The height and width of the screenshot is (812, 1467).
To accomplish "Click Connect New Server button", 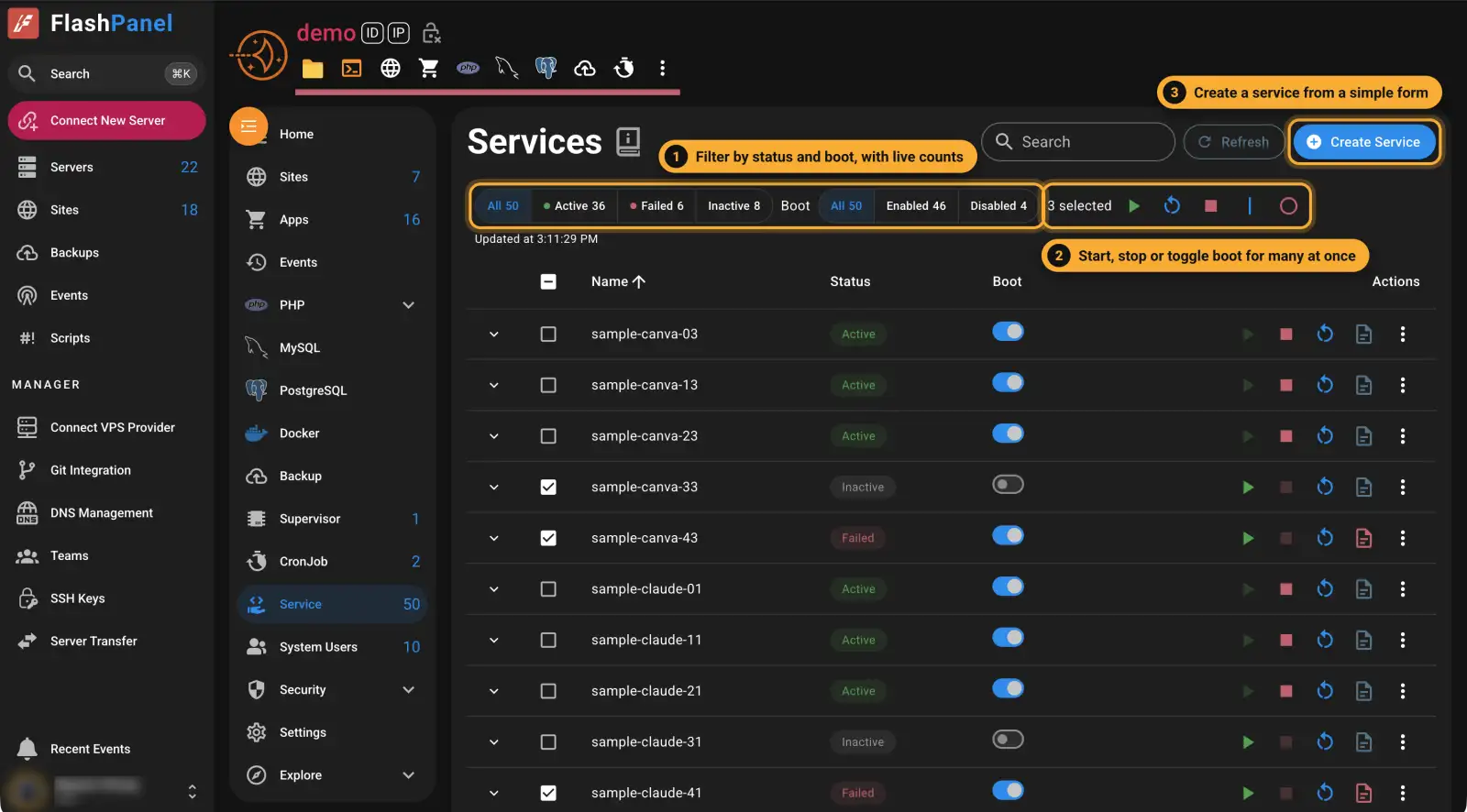I will coord(107,121).
